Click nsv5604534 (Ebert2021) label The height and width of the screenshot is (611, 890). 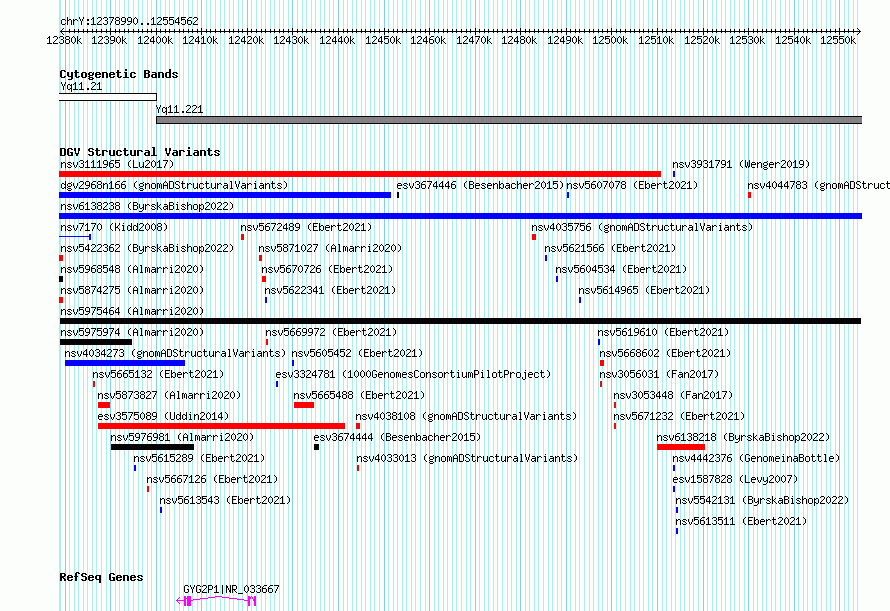coord(621,269)
